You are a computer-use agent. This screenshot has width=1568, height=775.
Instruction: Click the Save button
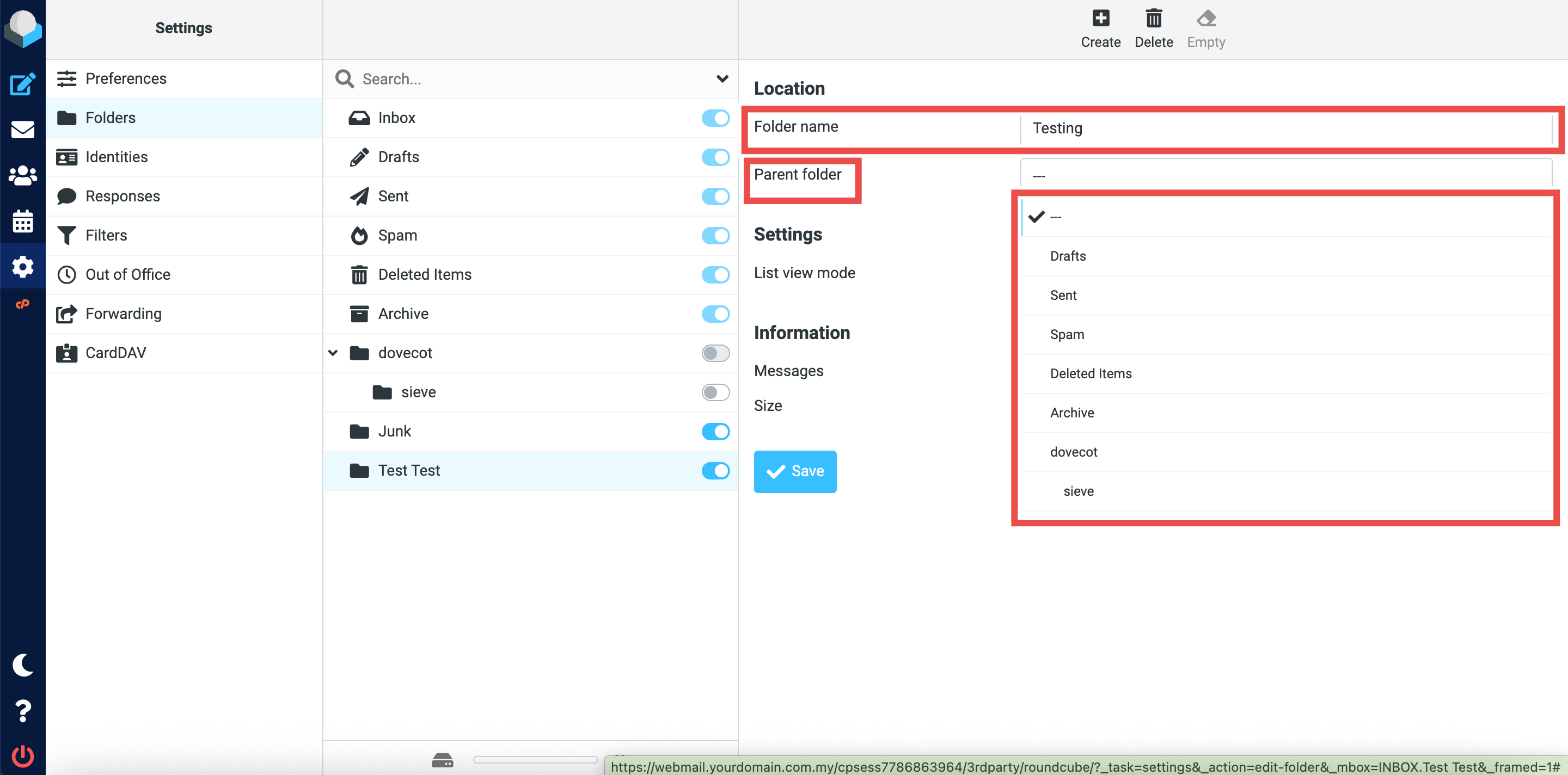794,471
